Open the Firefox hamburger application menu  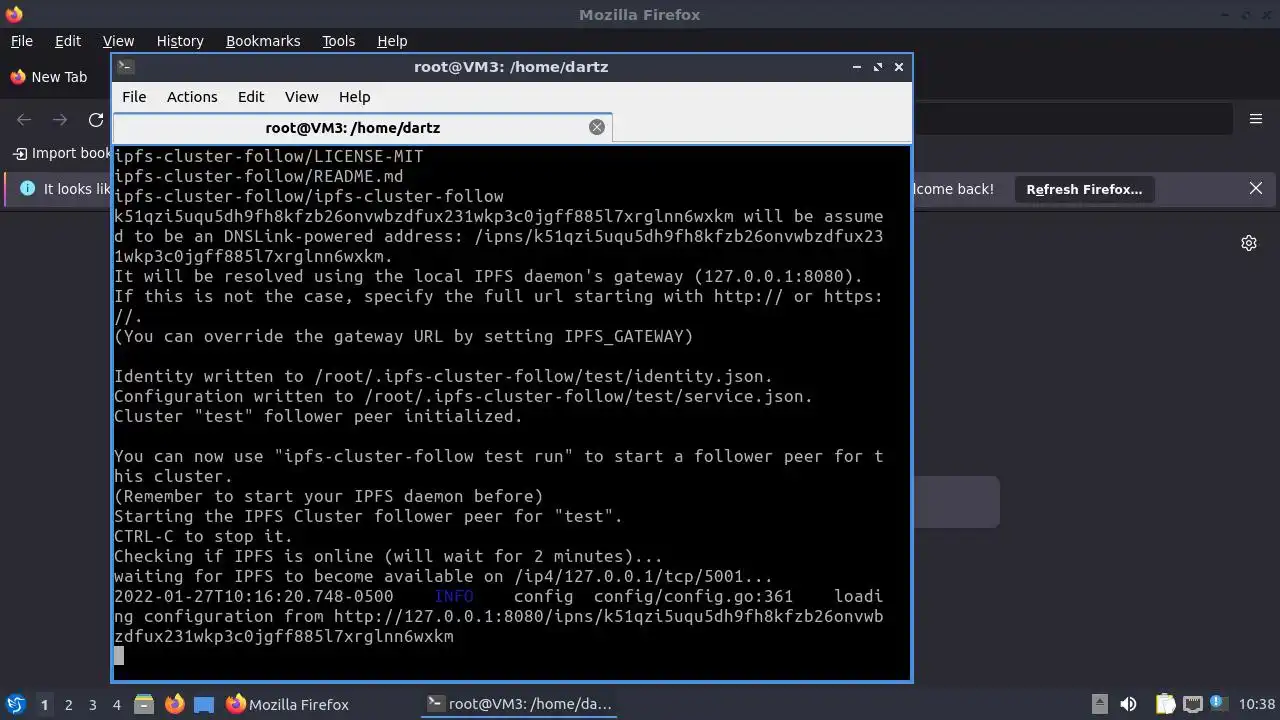[1256, 119]
